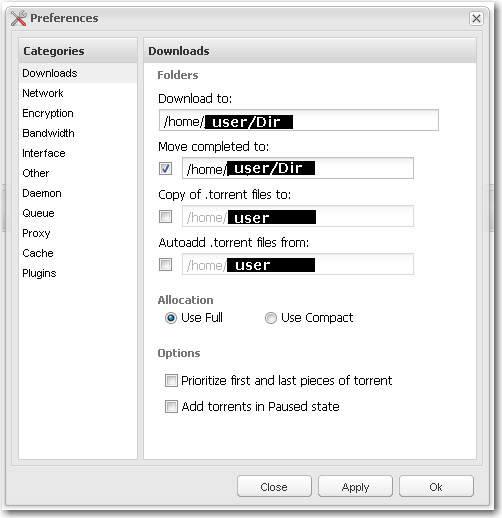The width and height of the screenshot is (502, 518).
Task: Switch to the Interface category
Action: 78,153
